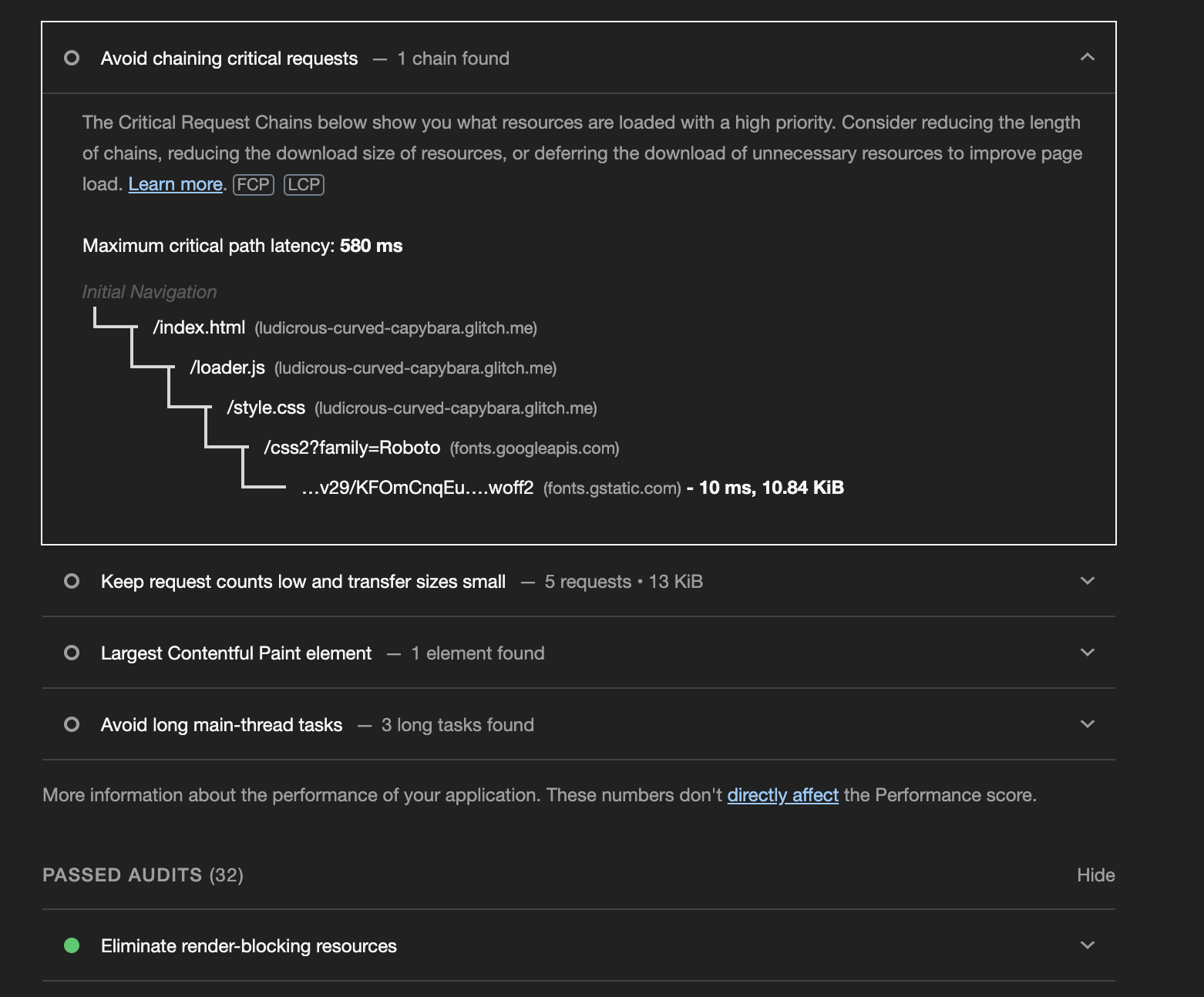Expand the Avoid long main-thread tasks audit
The width and height of the screenshot is (1204, 997).
[1088, 724]
